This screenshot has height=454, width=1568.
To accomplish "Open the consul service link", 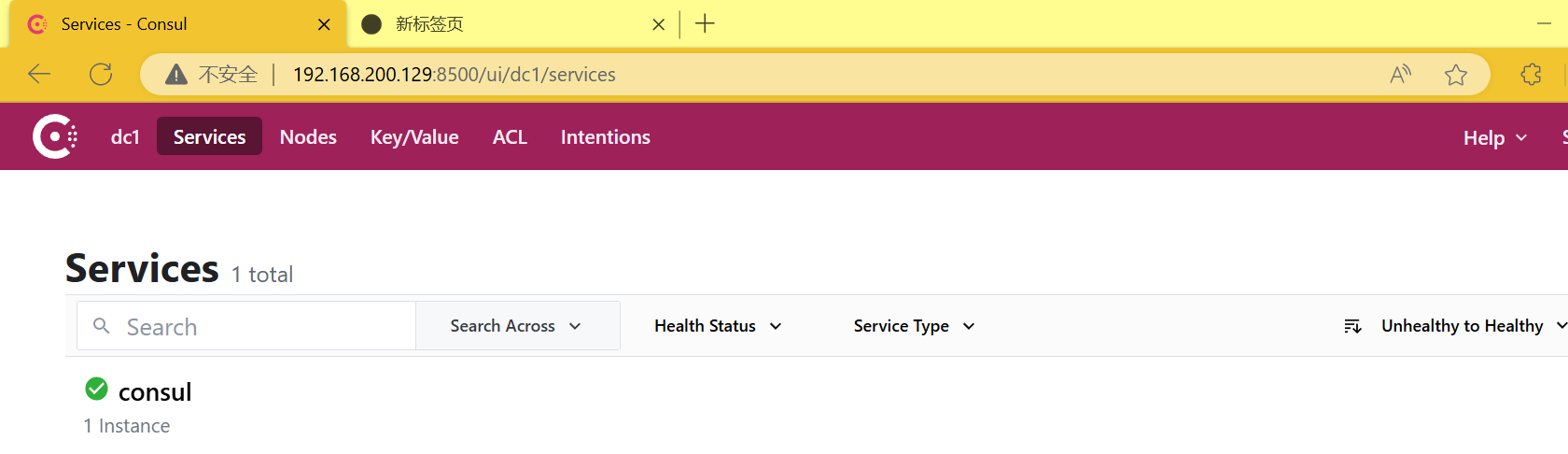I will point(155,391).
